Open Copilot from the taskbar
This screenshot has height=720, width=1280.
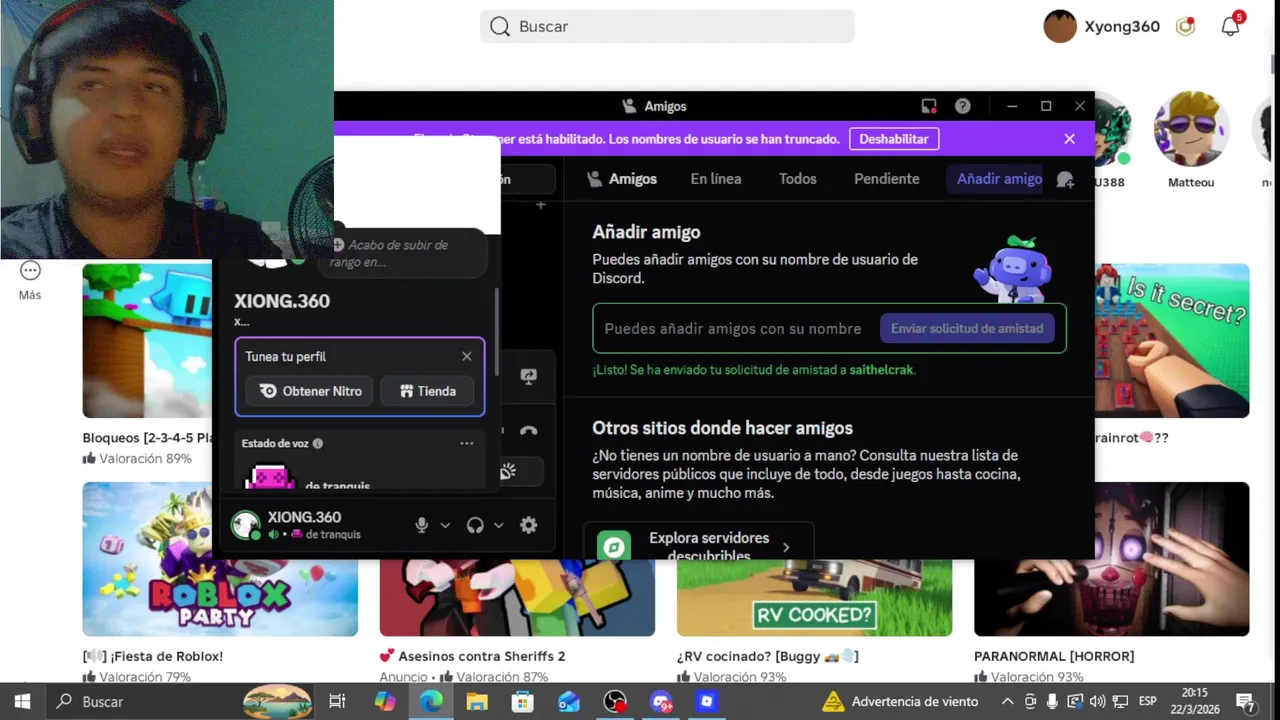tap(385, 702)
